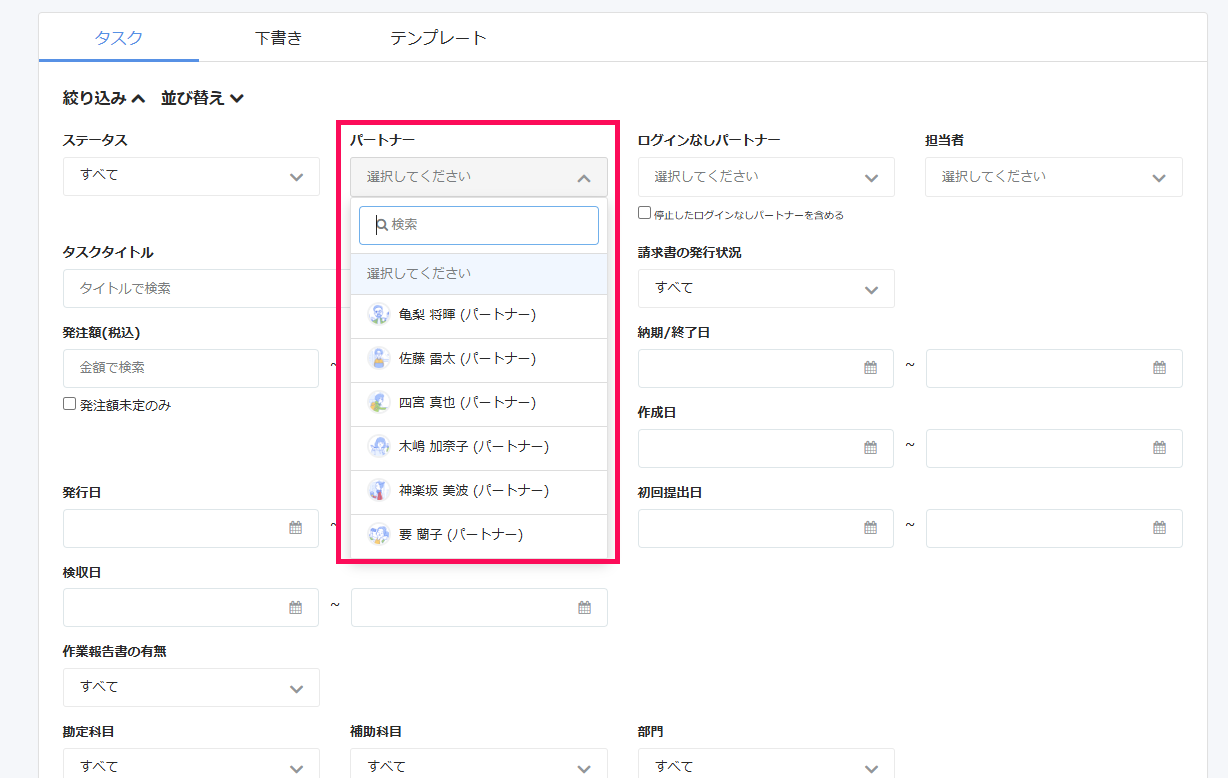The image size is (1228, 778).
Task: Open calendar for 納期/終了日 end date
Action: click(x=1160, y=368)
